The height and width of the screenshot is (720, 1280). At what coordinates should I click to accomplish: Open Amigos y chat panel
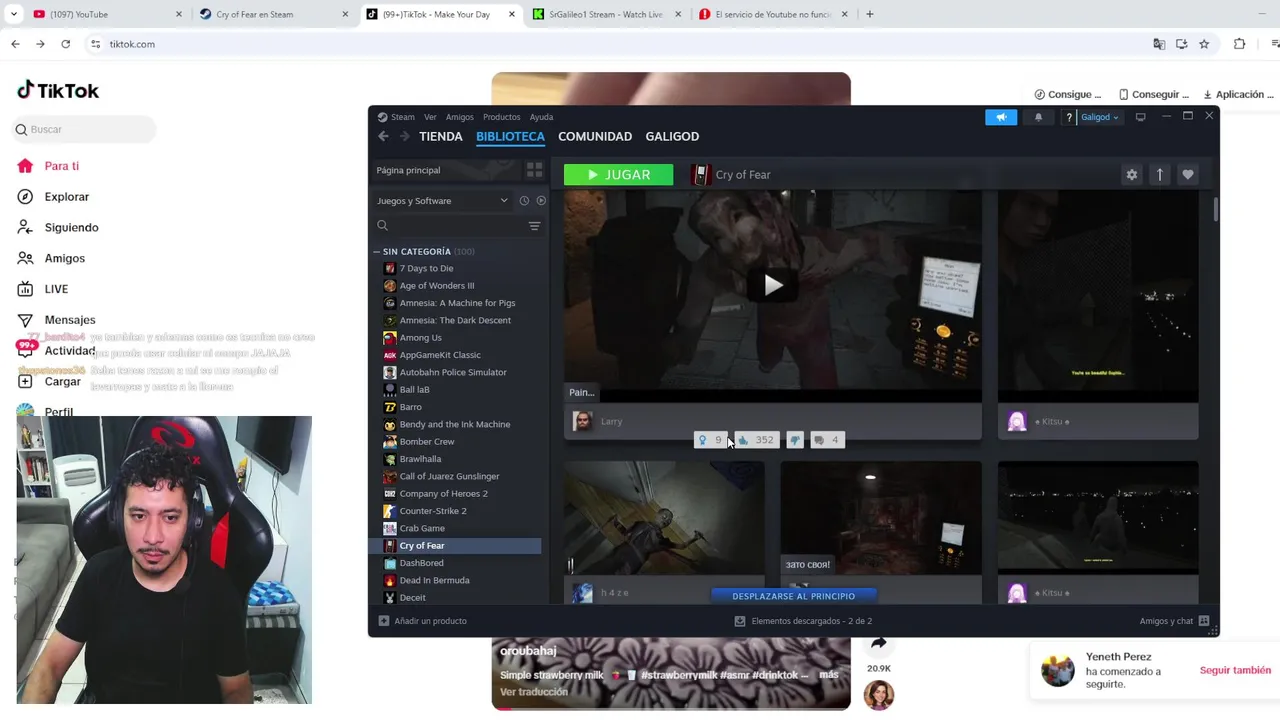1175,621
